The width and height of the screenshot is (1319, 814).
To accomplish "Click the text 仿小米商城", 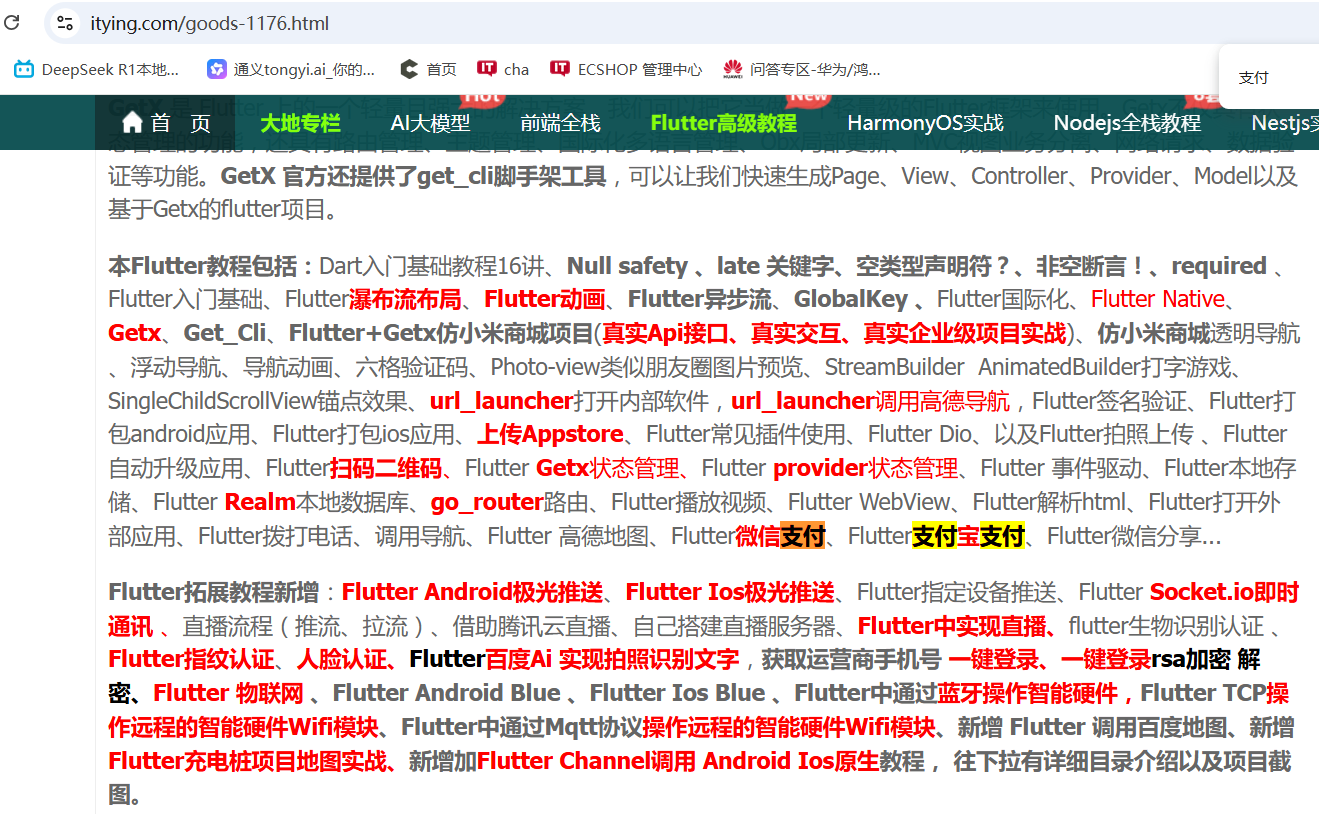I will point(1153,333).
